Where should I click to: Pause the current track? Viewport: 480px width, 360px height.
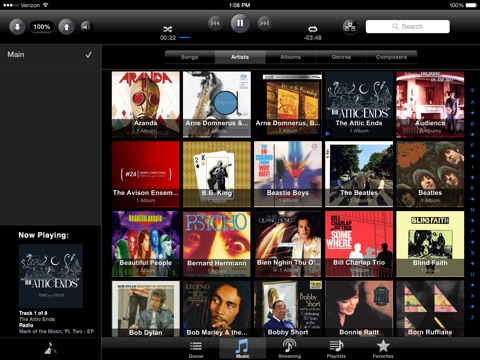pos(240,23)
